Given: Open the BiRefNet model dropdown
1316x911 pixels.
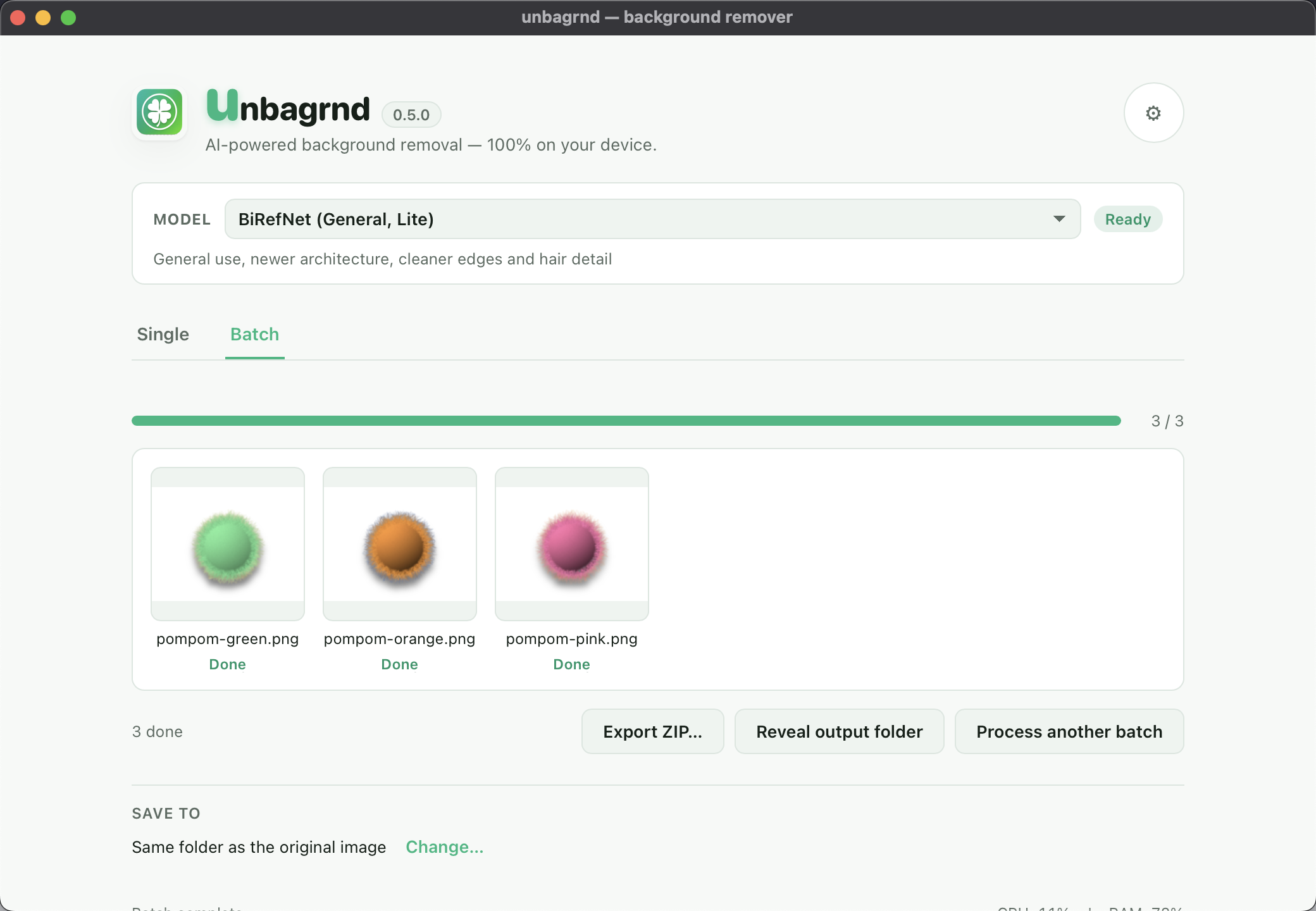Looking at the screenshot, I should click(x=652, y=219).
